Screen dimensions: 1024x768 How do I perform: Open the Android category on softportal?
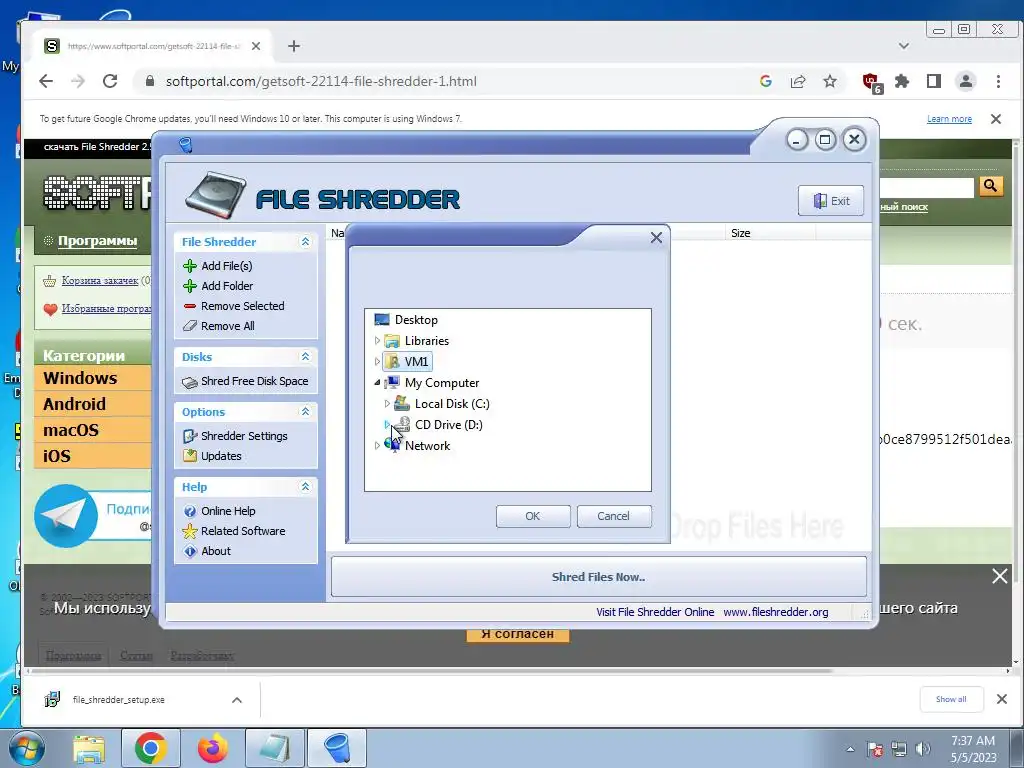click(74, 404)
